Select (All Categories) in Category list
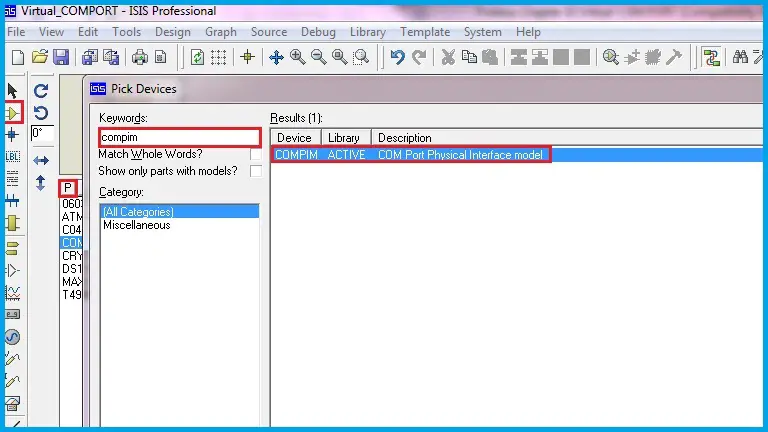768x432 pixels. point(179,212)
